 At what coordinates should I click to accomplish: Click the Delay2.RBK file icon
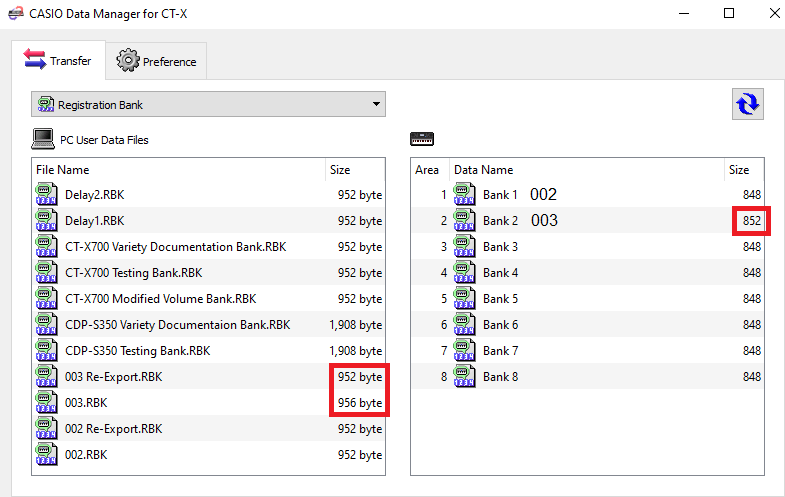pos(46,194)
